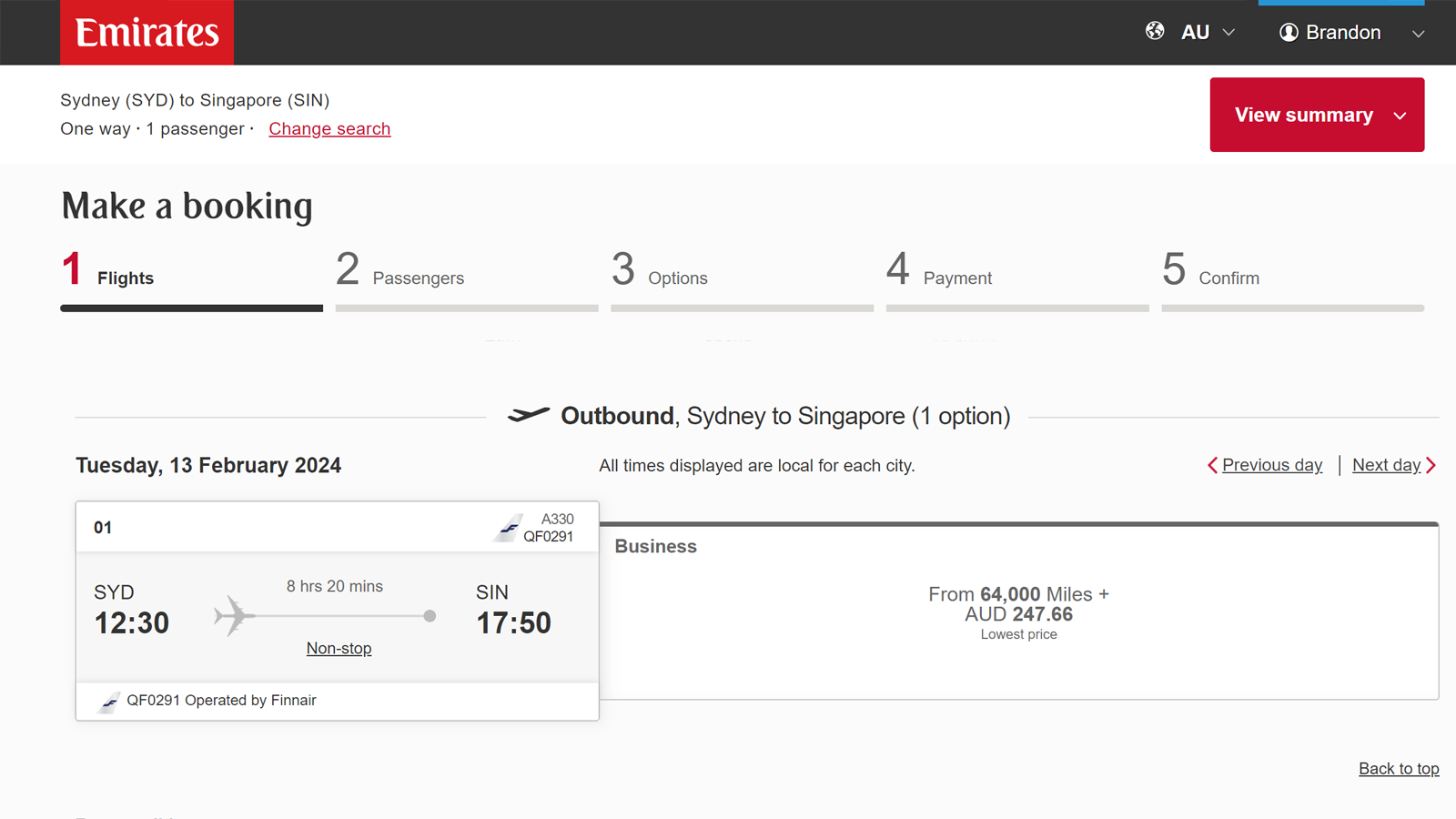The width and height of the screenshot is (1456, 819).
Task: Expand the AU region dropdown
Action: (1208, 33)
